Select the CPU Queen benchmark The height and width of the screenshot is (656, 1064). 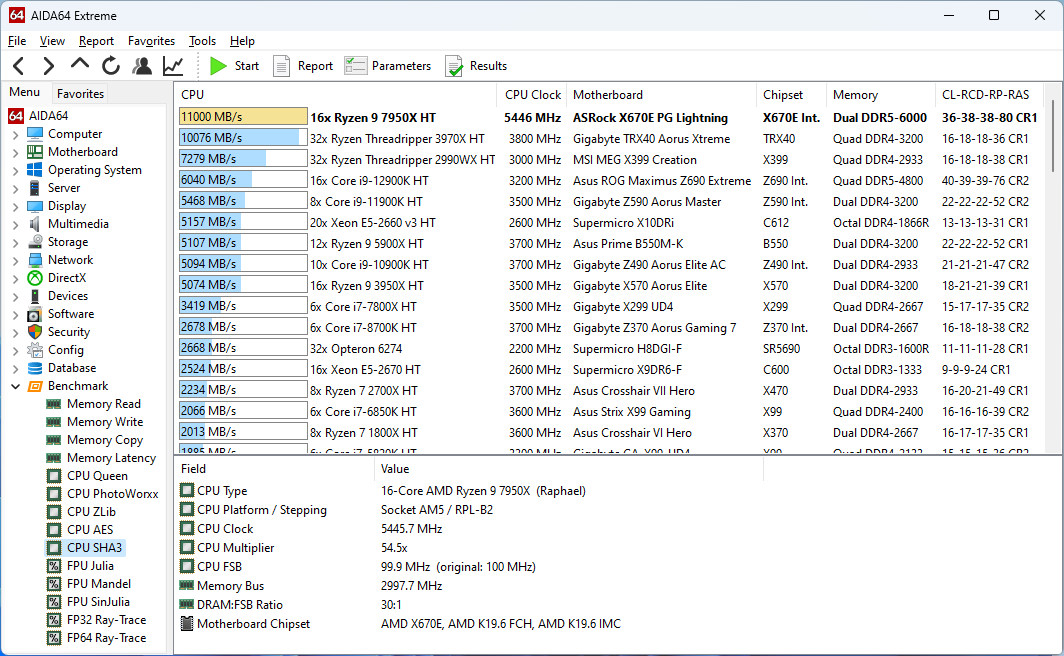pos(97,476)
